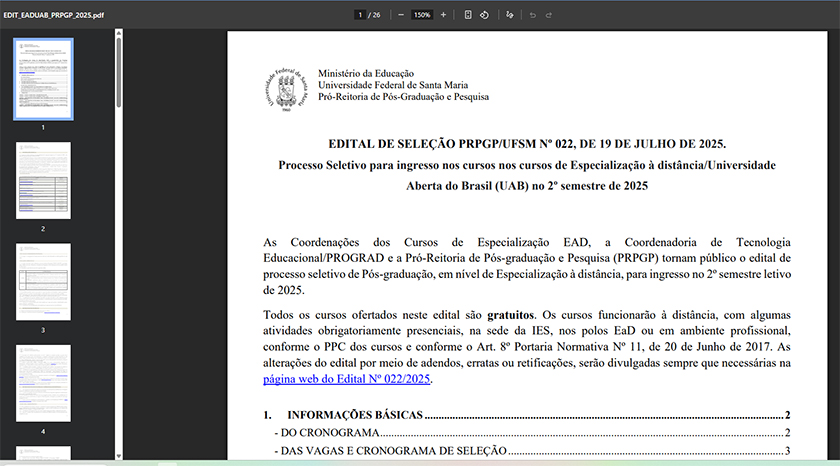Viewport: 840px width, 466px height.
Task: Click the zoom in plus icon
Action: click(443, 15)
